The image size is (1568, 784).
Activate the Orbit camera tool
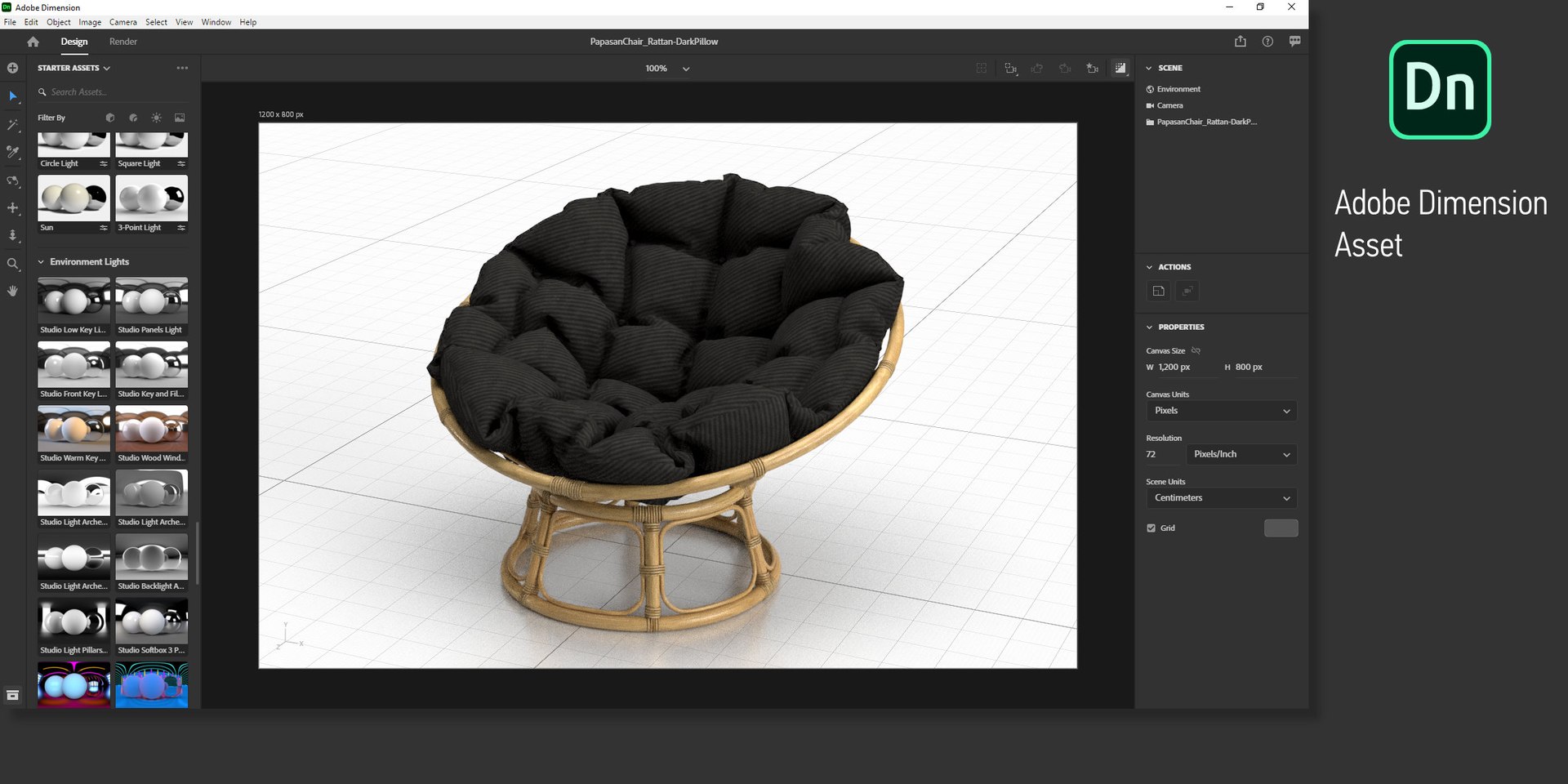12,180
